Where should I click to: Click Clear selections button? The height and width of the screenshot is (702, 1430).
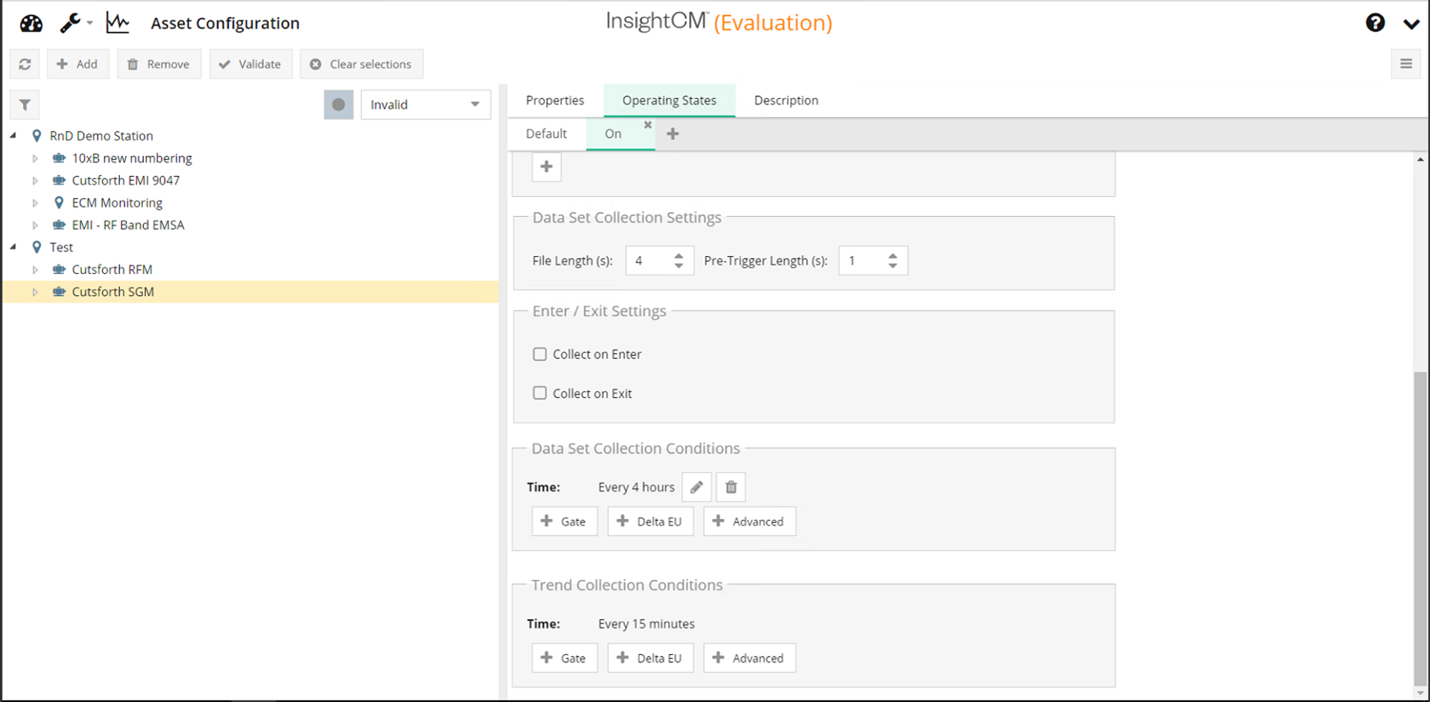[361, 64]
